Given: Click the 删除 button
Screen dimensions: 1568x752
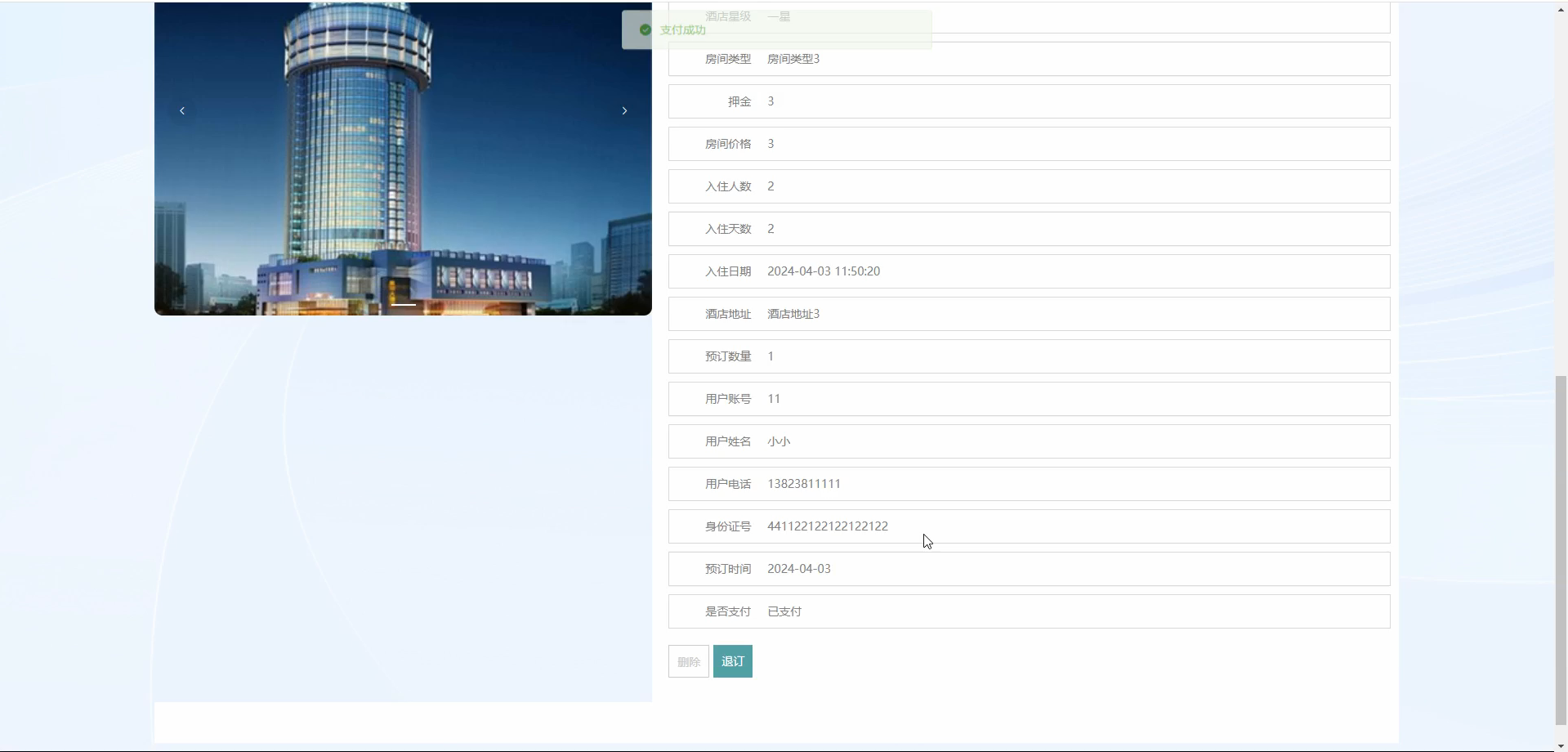Looking at the screenshot, I should pos(689,661).
